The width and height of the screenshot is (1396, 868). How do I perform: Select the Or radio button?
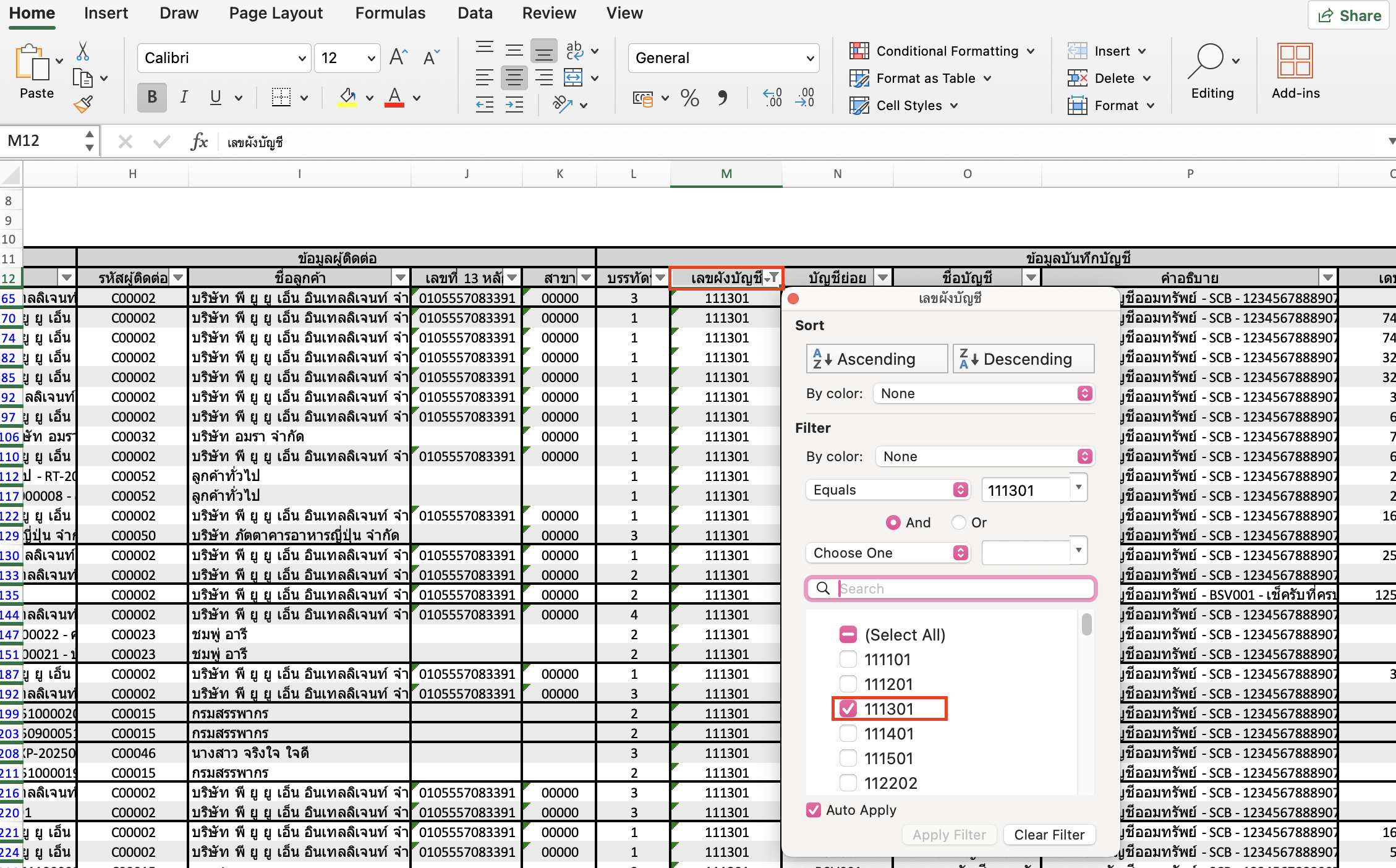click(x=958, y=522)
